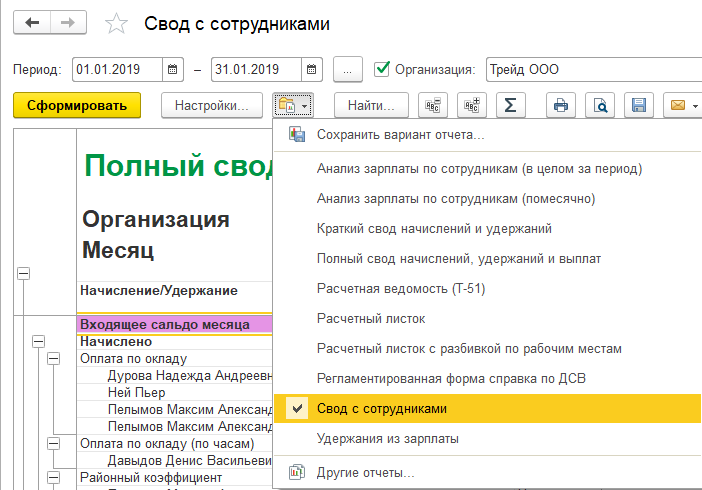Click the back navigation arrow

coord(33,23)
